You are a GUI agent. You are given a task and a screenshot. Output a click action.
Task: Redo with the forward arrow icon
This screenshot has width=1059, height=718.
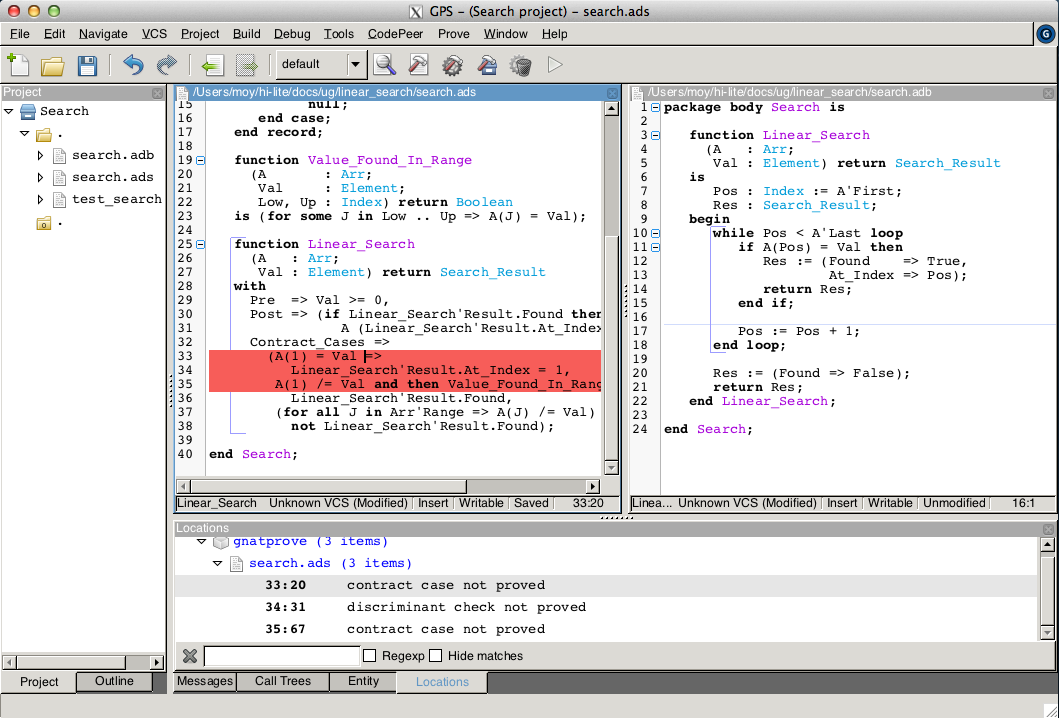pos(166,65)
